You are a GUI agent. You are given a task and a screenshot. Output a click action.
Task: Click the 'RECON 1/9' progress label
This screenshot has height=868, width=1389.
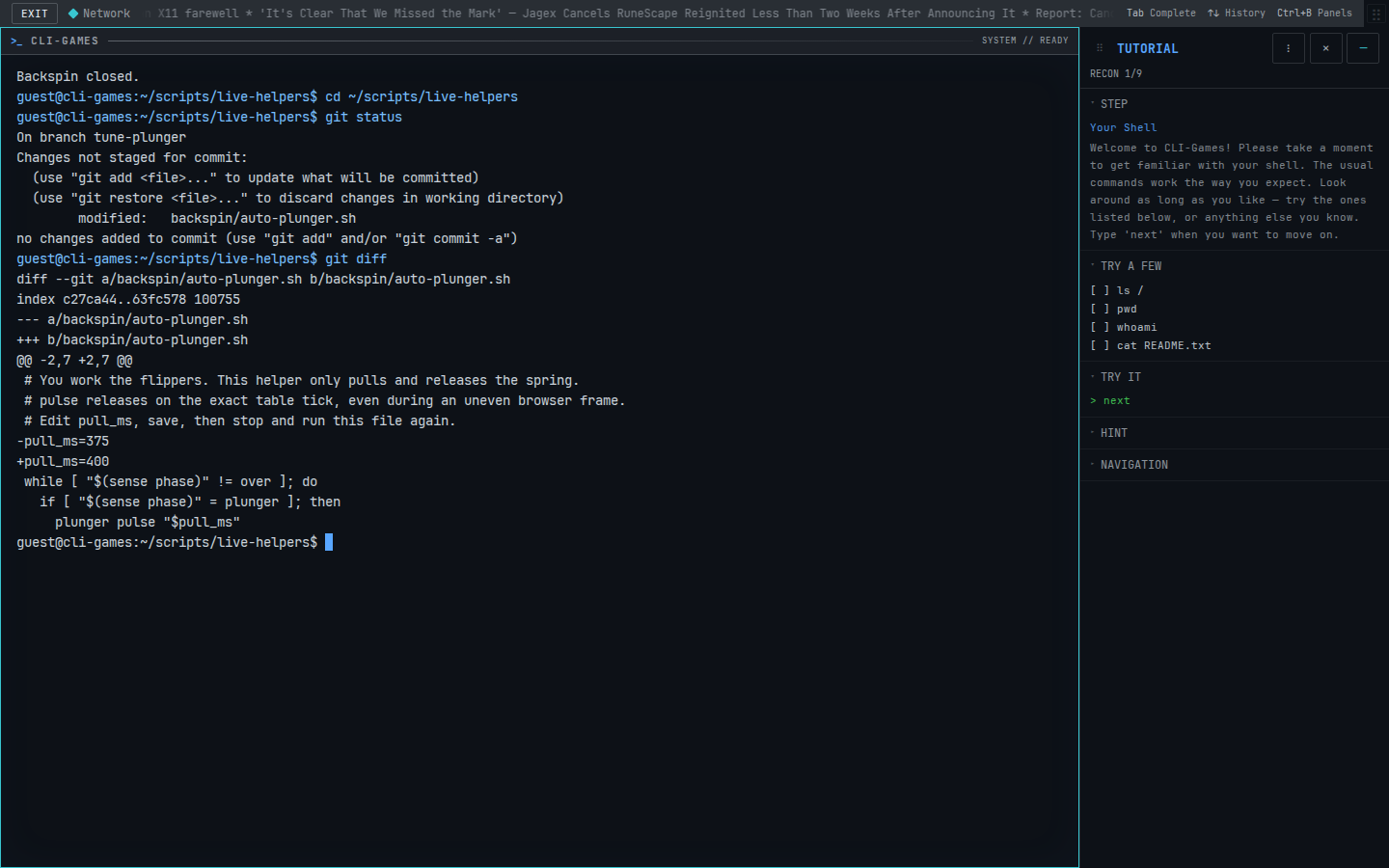point(1116,74)
